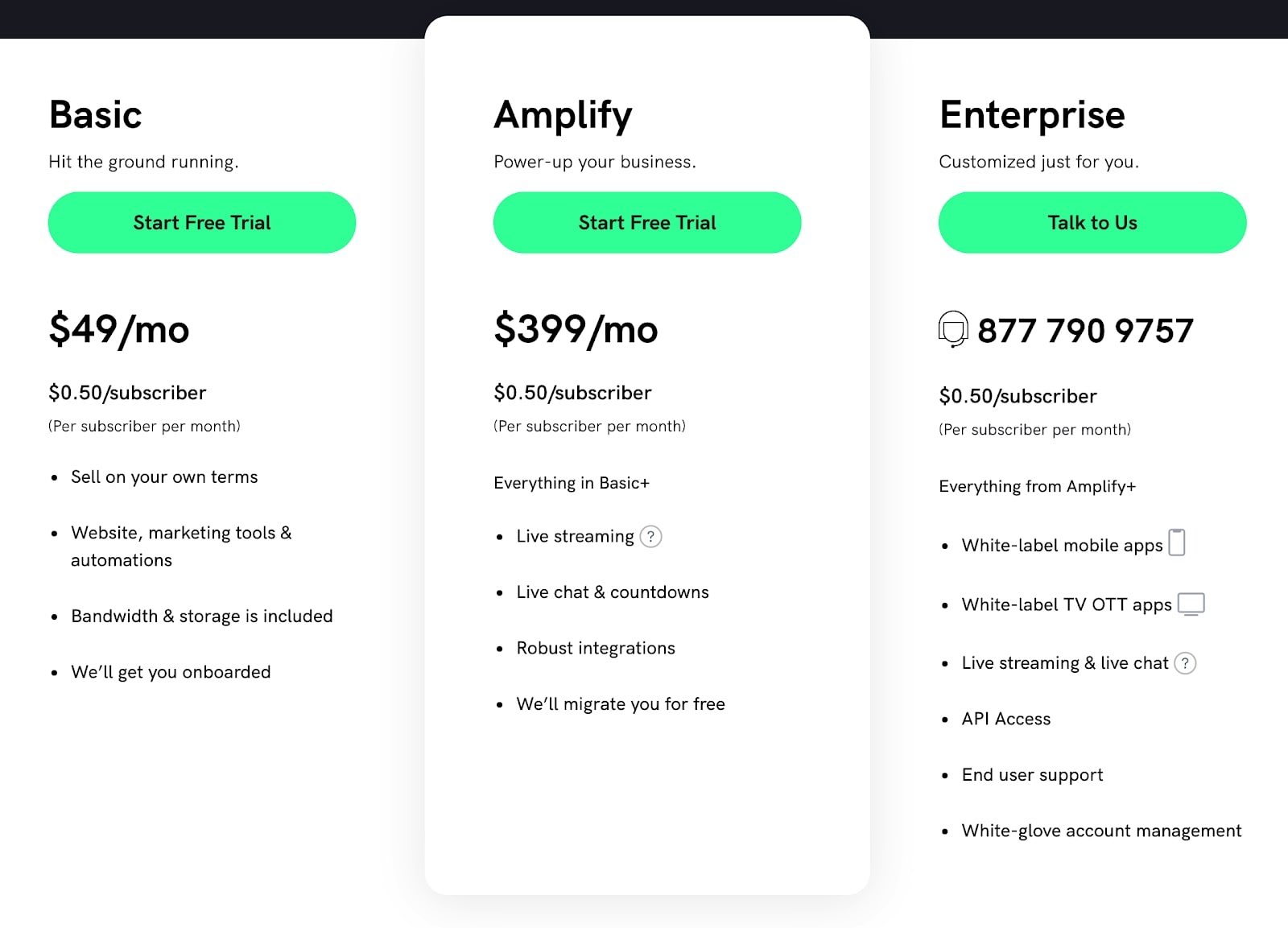Select the question mark icon after Live streaming
1288x928 pixels.
coord(652,536)
